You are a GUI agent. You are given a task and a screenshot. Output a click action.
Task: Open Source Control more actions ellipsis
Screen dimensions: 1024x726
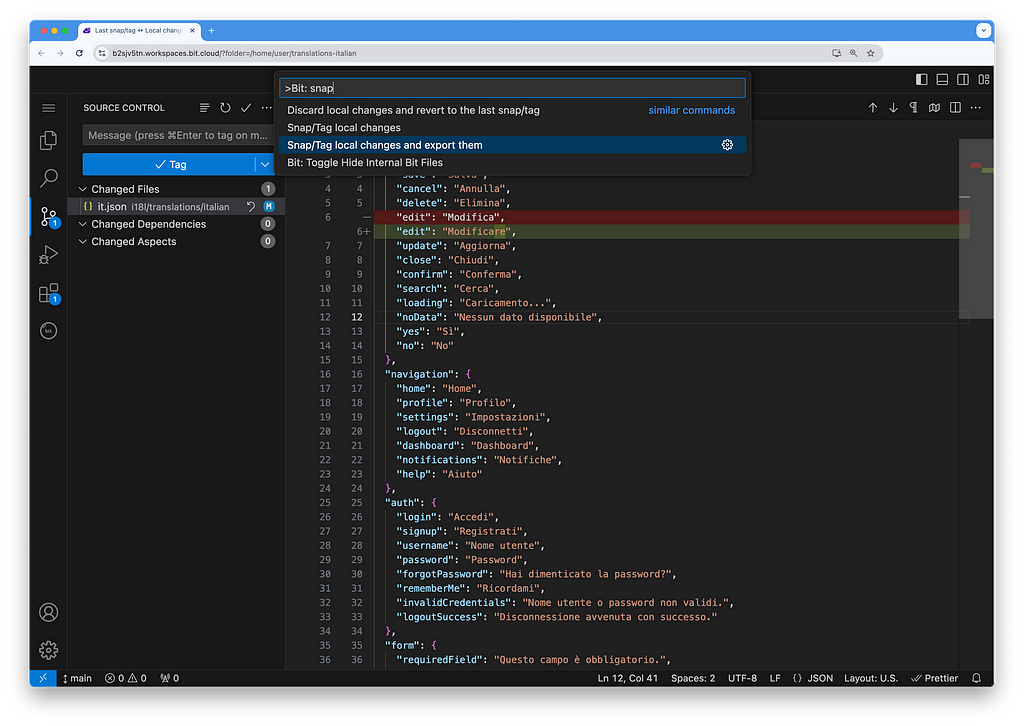[266, 108]
